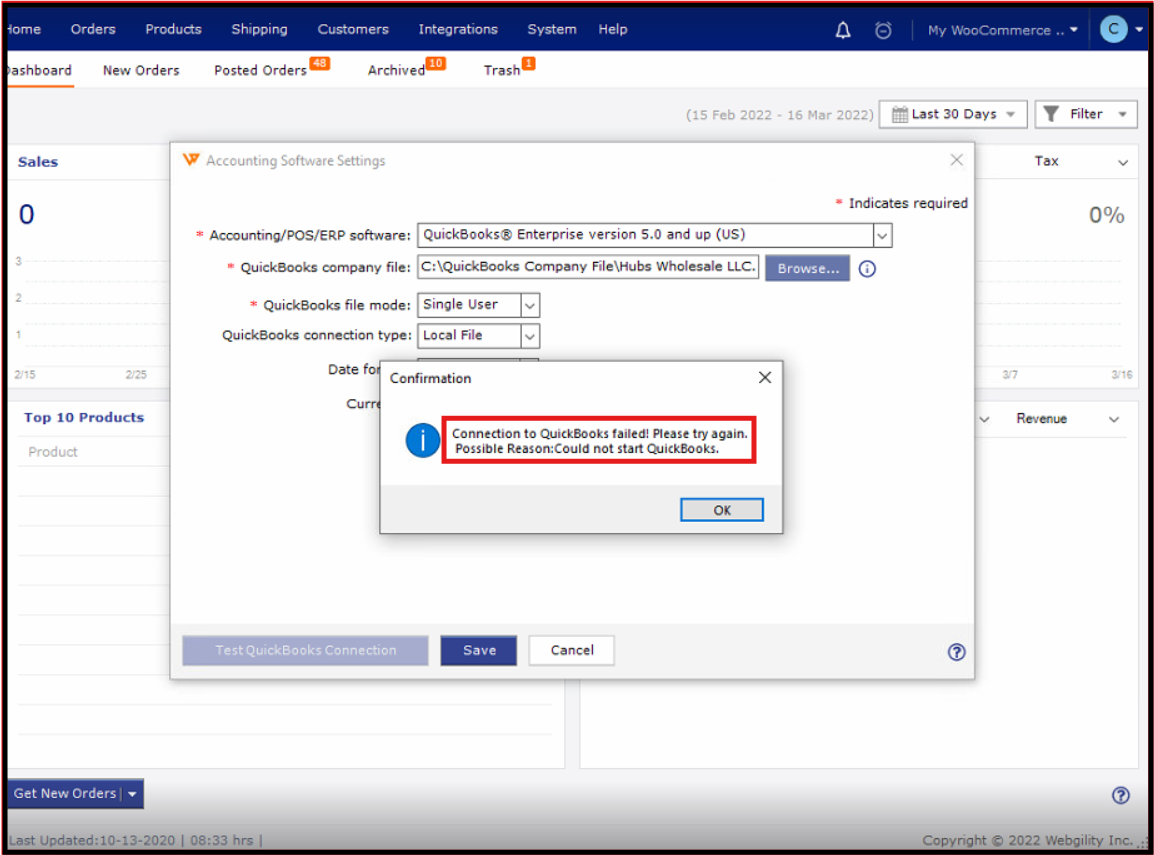Image resolution: width=1154 pixels, height=855 pixels.
Task: Click the alarm clock scheduler icon
Action: pyautogui.click(x=883, y=30)
